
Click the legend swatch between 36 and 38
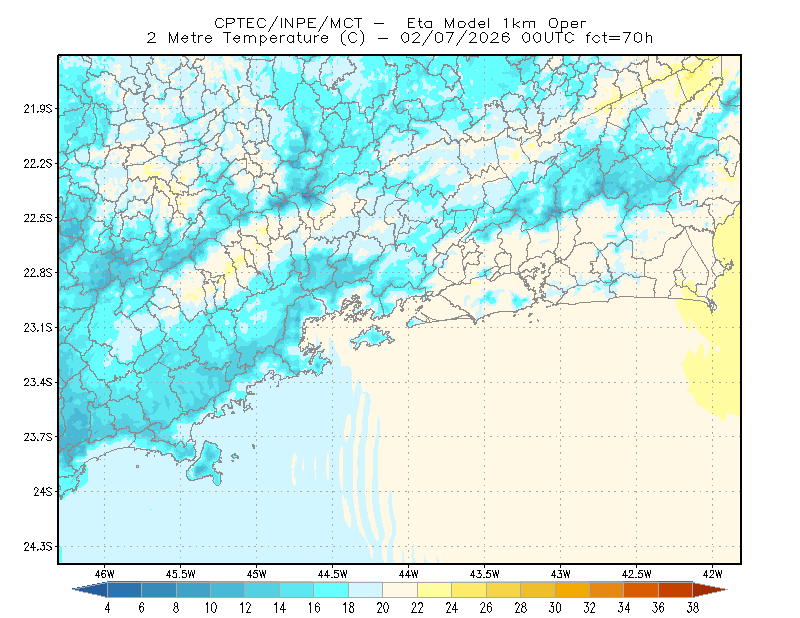coord(676,590)
